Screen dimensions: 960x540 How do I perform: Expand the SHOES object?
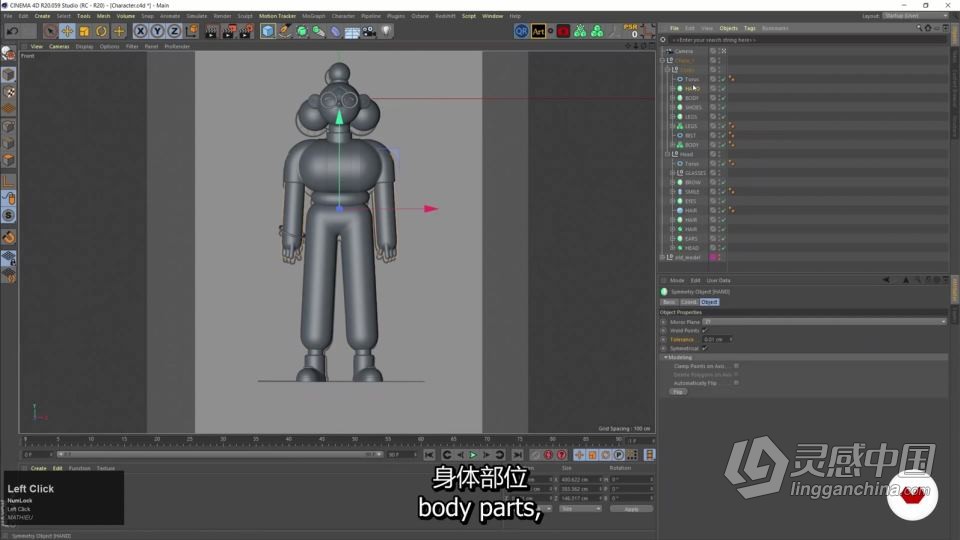(672, 107)
